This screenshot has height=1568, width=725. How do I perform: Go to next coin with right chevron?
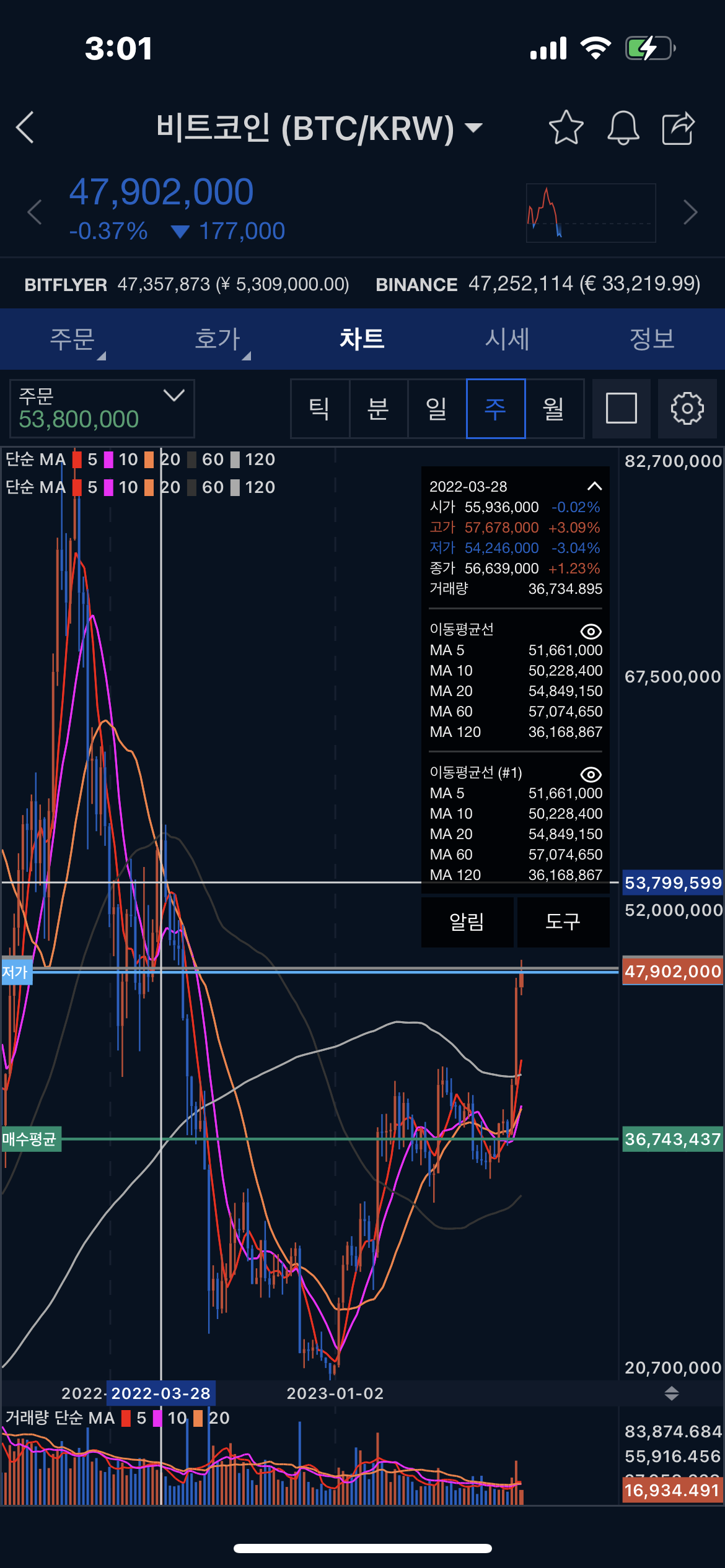pyautogui.click(x=690, y=212)
